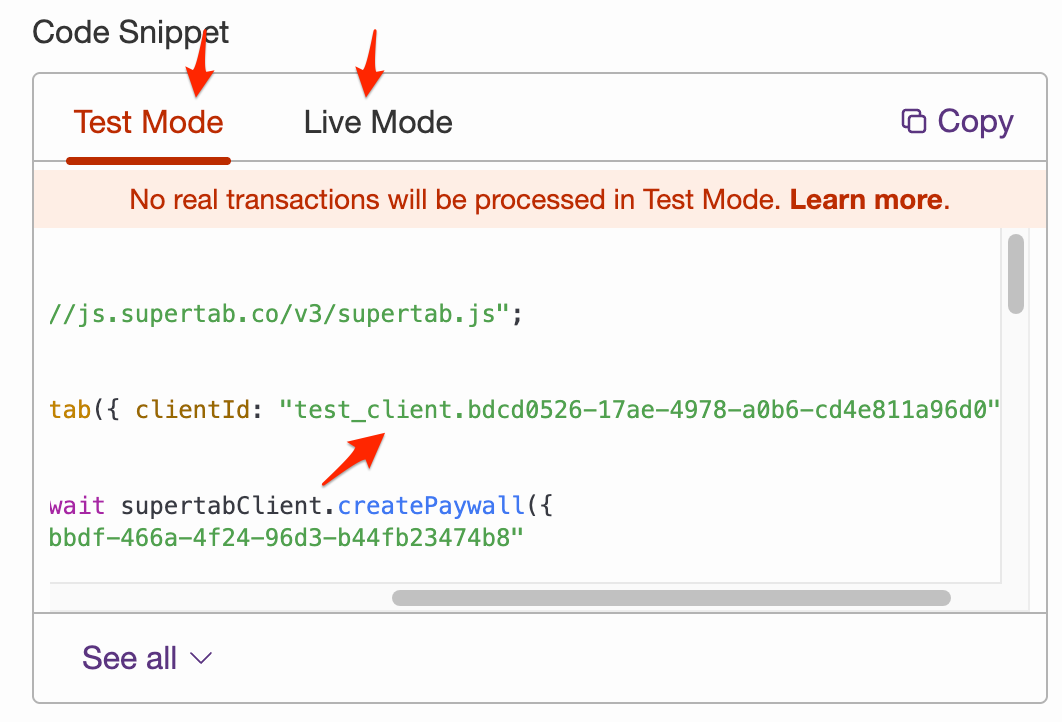The image size is (1062, 722).
Task: Click the vertical scrollbar thumb in code area
Action: (x=1015, y=274)
